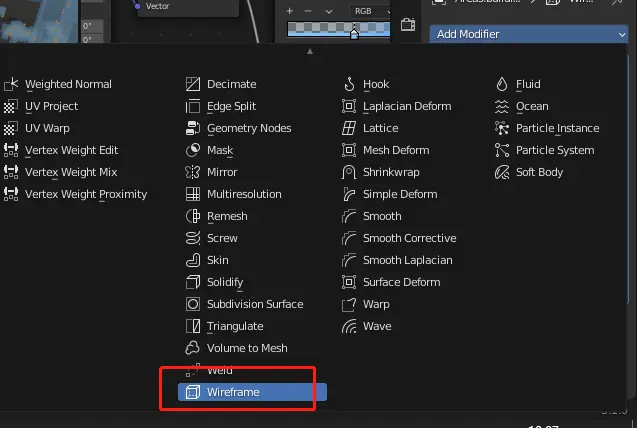637x428 pixels.
Task: Open the Output properties tab icon
Action: pyautogui.click(x=408, y=25)
